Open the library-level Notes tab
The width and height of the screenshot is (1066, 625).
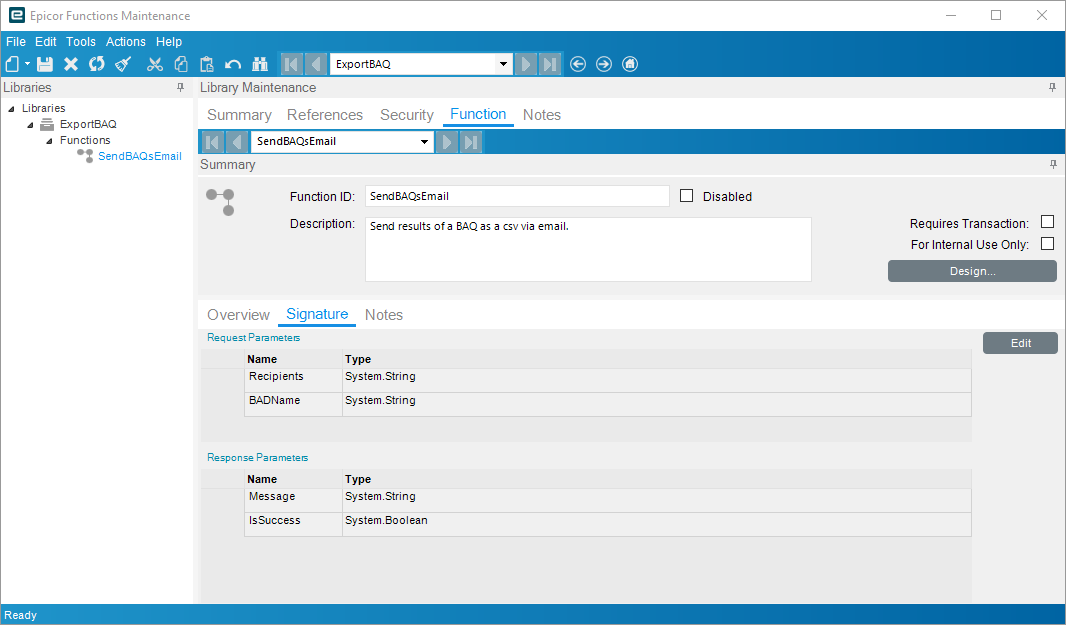click(542, 115)
